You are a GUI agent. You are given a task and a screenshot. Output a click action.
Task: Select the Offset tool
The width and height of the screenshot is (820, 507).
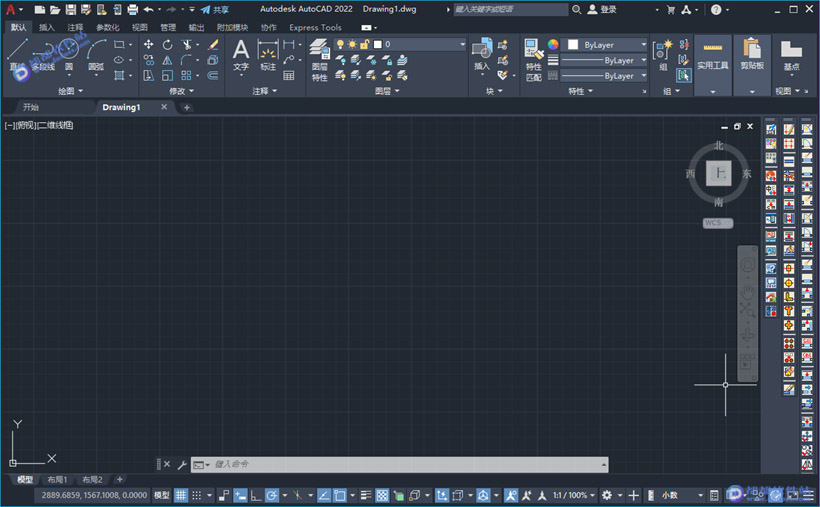[213, 76]
